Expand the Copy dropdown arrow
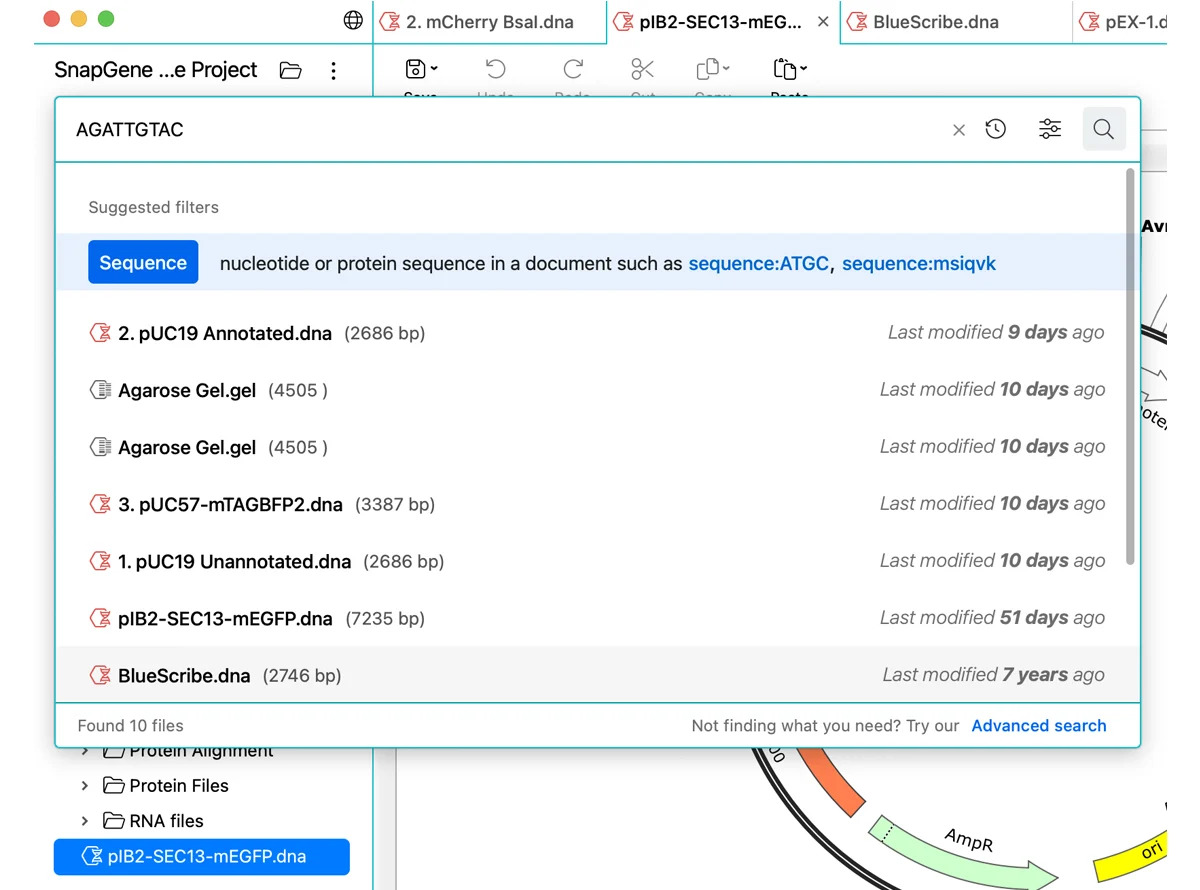The width and height of the screenshot is (1200, 890). [x=726, y=69]
